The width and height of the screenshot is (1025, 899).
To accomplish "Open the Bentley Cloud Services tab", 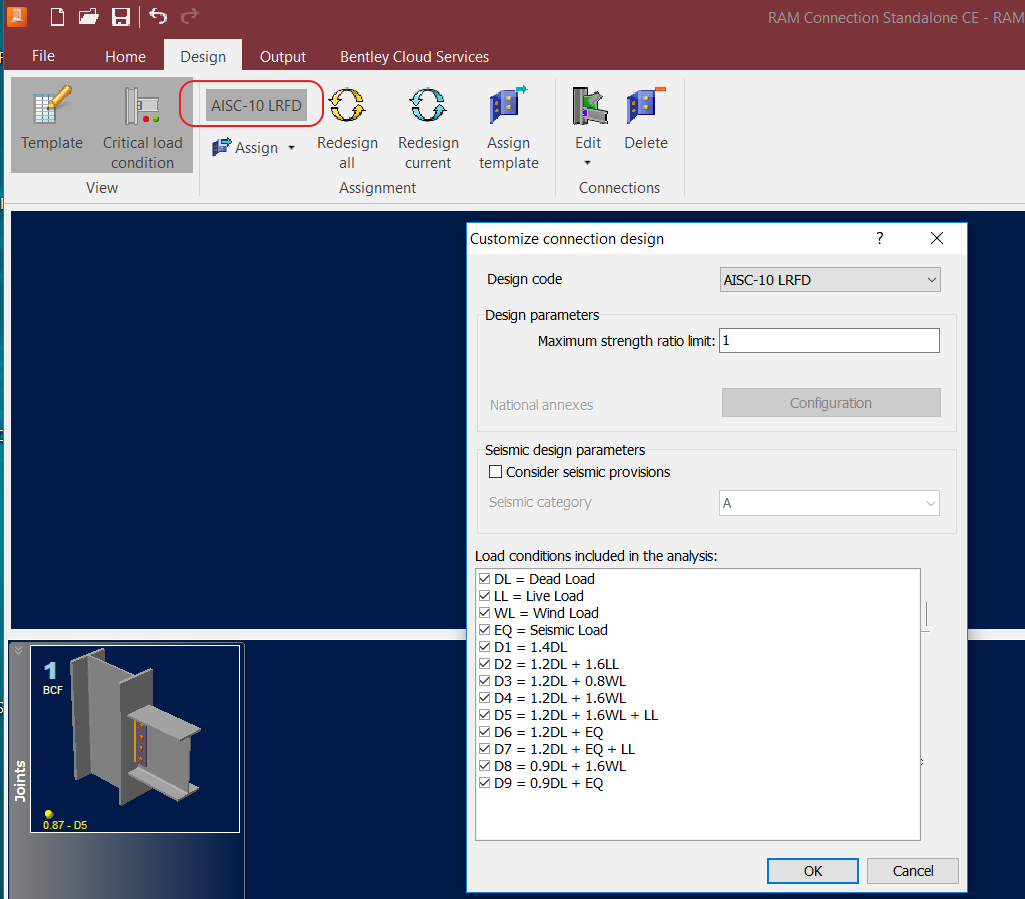I will coord(414,57).
